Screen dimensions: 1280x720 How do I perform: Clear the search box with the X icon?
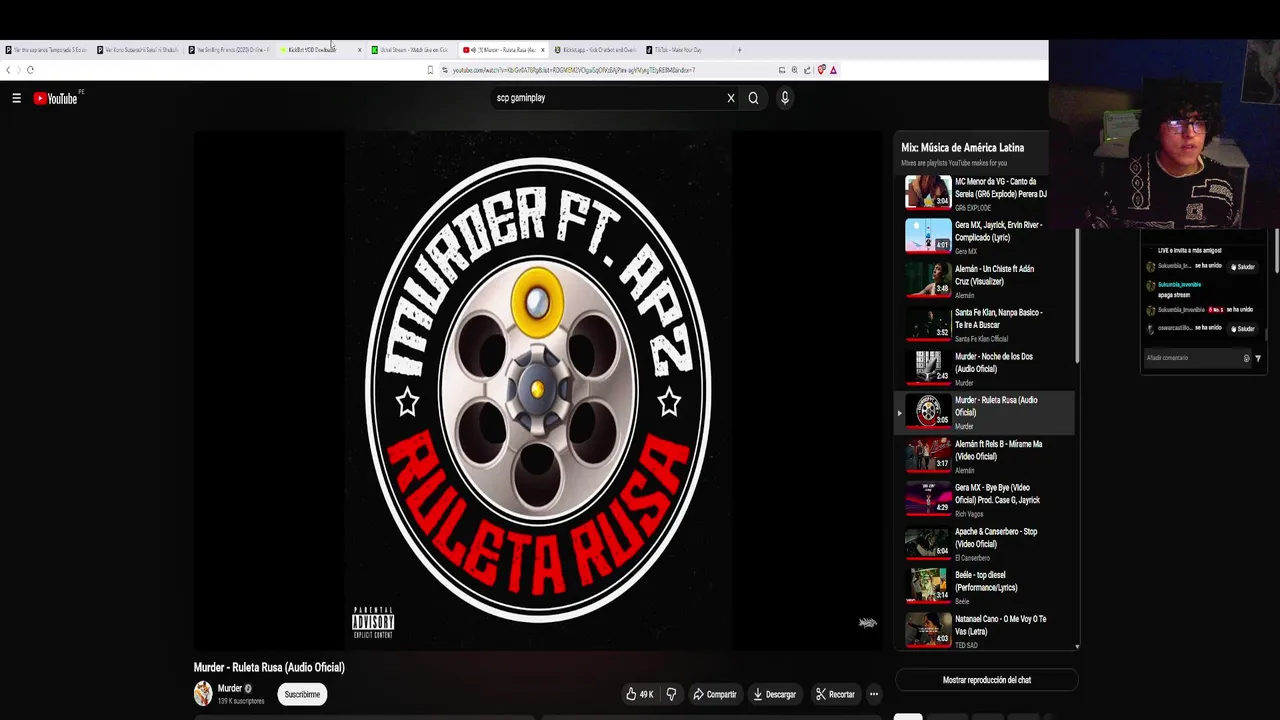[731, 98]
